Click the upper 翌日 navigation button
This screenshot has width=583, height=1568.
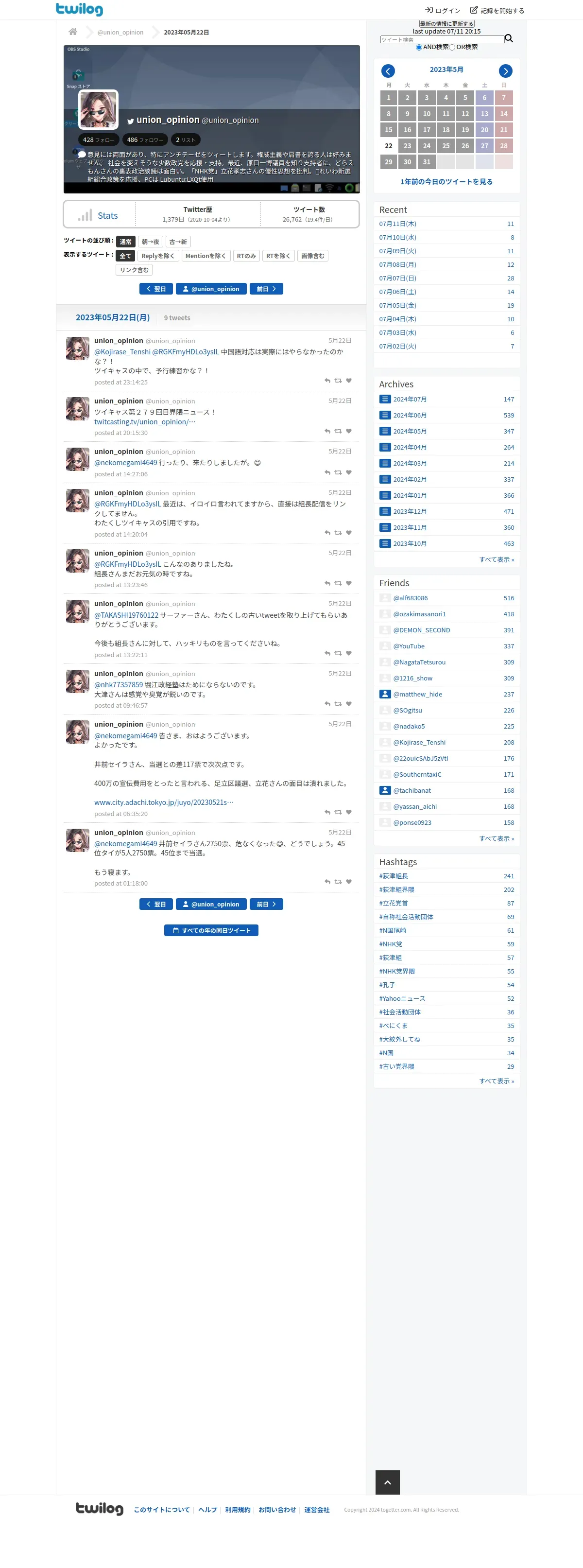(156, 289)
